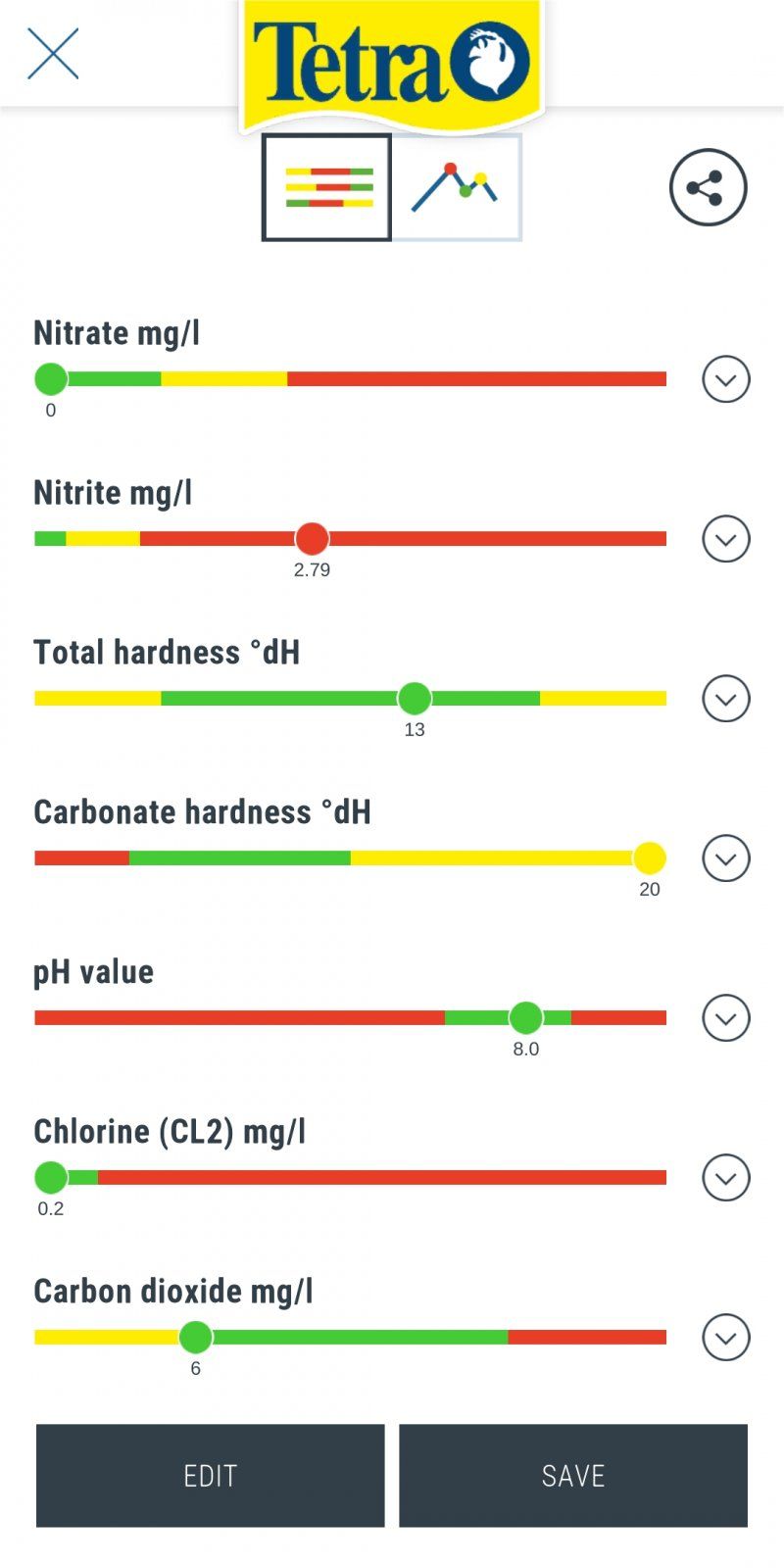The height and width of the screenshot is (1568, 784).
Task: Click the red Nitrite marker at 2.79
Action: coord(312,538)
